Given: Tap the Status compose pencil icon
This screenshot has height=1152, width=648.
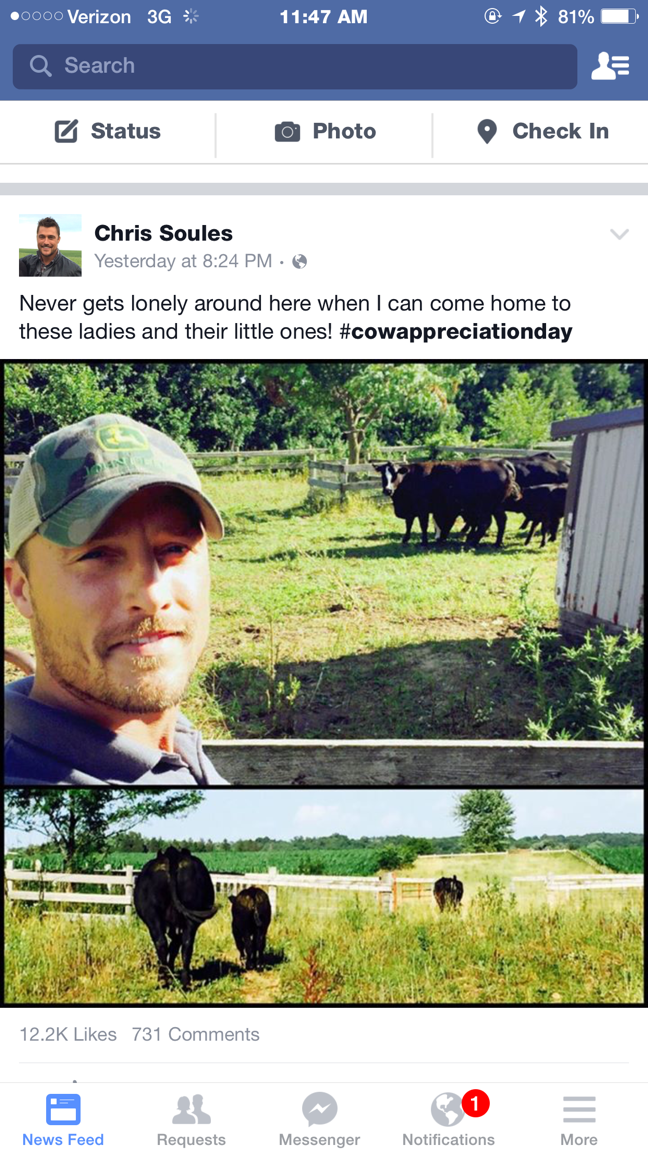Looking at the screenshot, I should [66, 131].
